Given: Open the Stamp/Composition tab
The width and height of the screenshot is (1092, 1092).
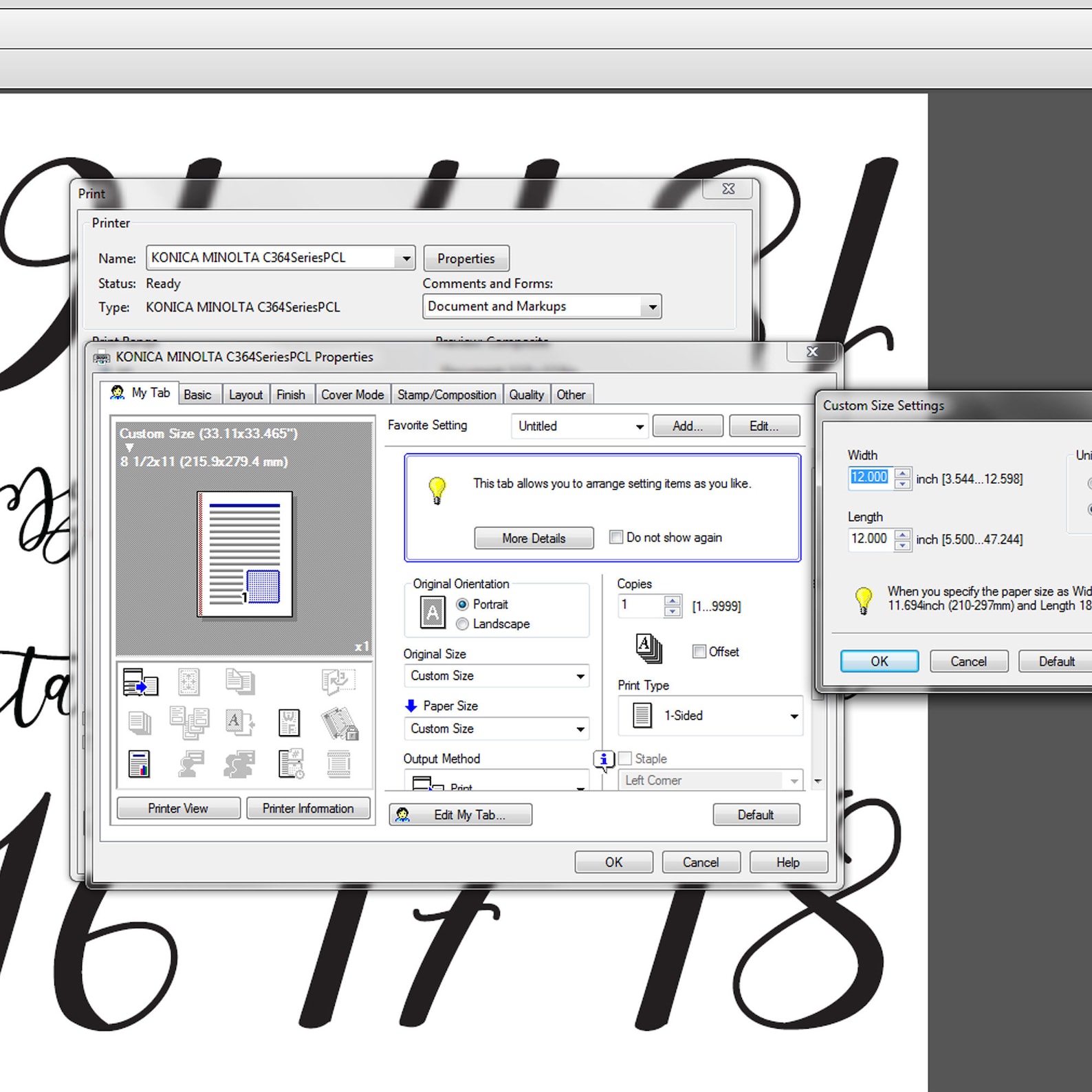Looking at the screenshot, I should point(446,395).
